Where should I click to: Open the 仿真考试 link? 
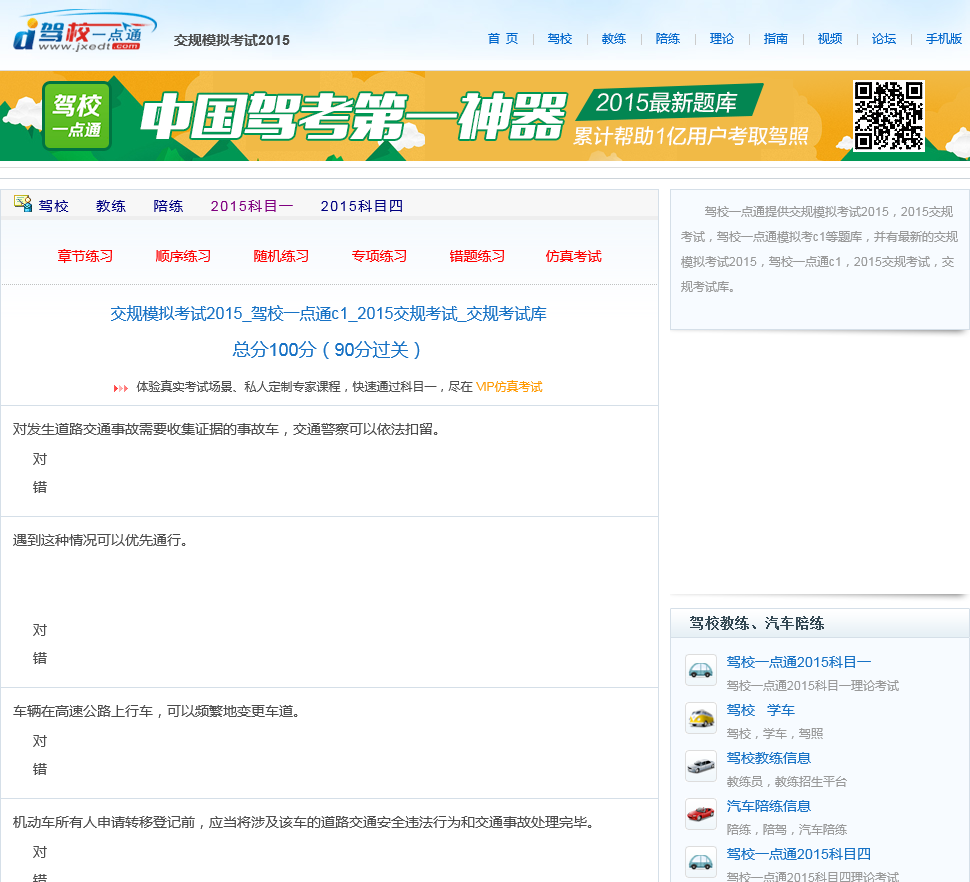coord(573,256)
